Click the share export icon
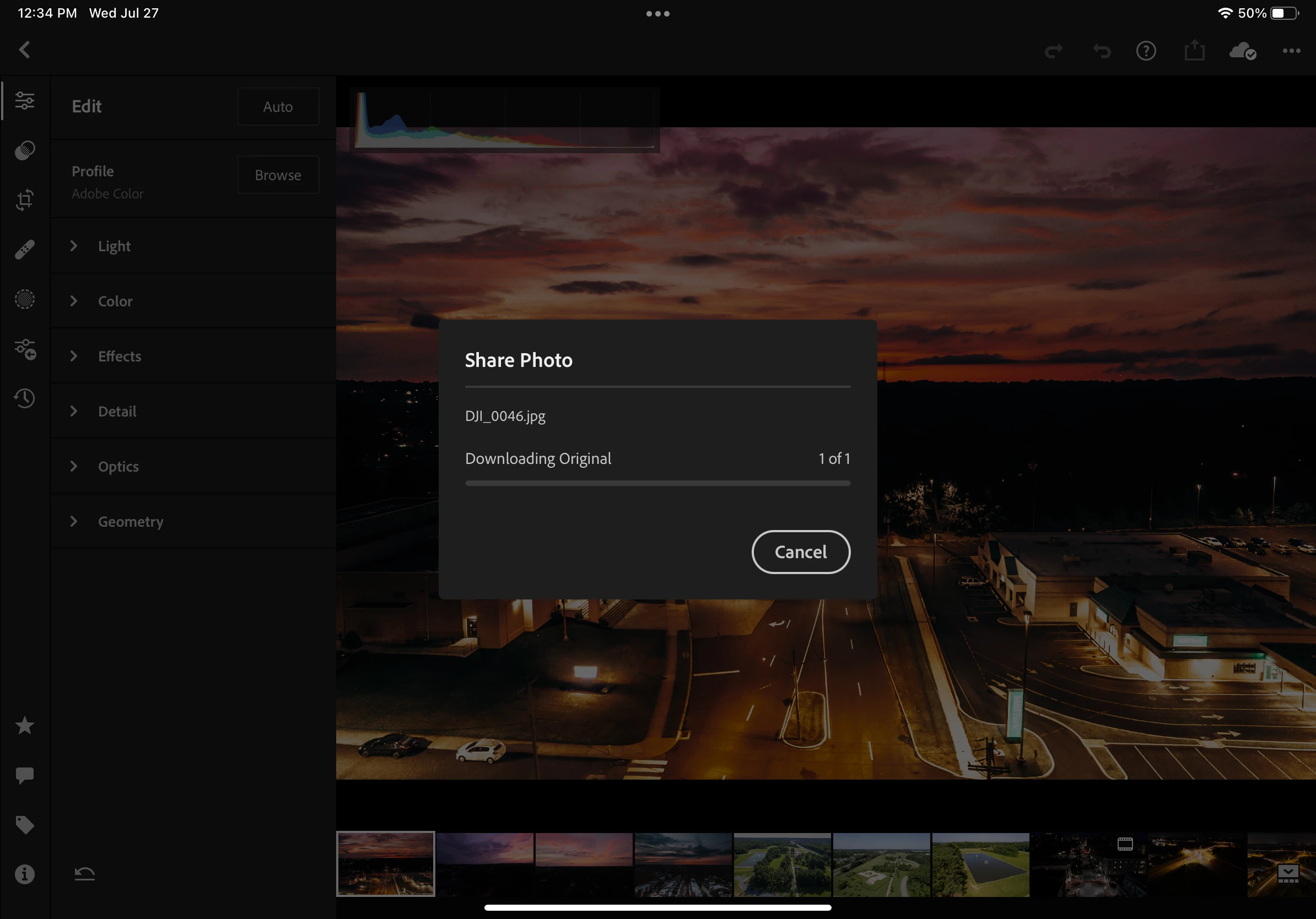1316x919 pixels. pyautogui.click(x=1195, y=51)
